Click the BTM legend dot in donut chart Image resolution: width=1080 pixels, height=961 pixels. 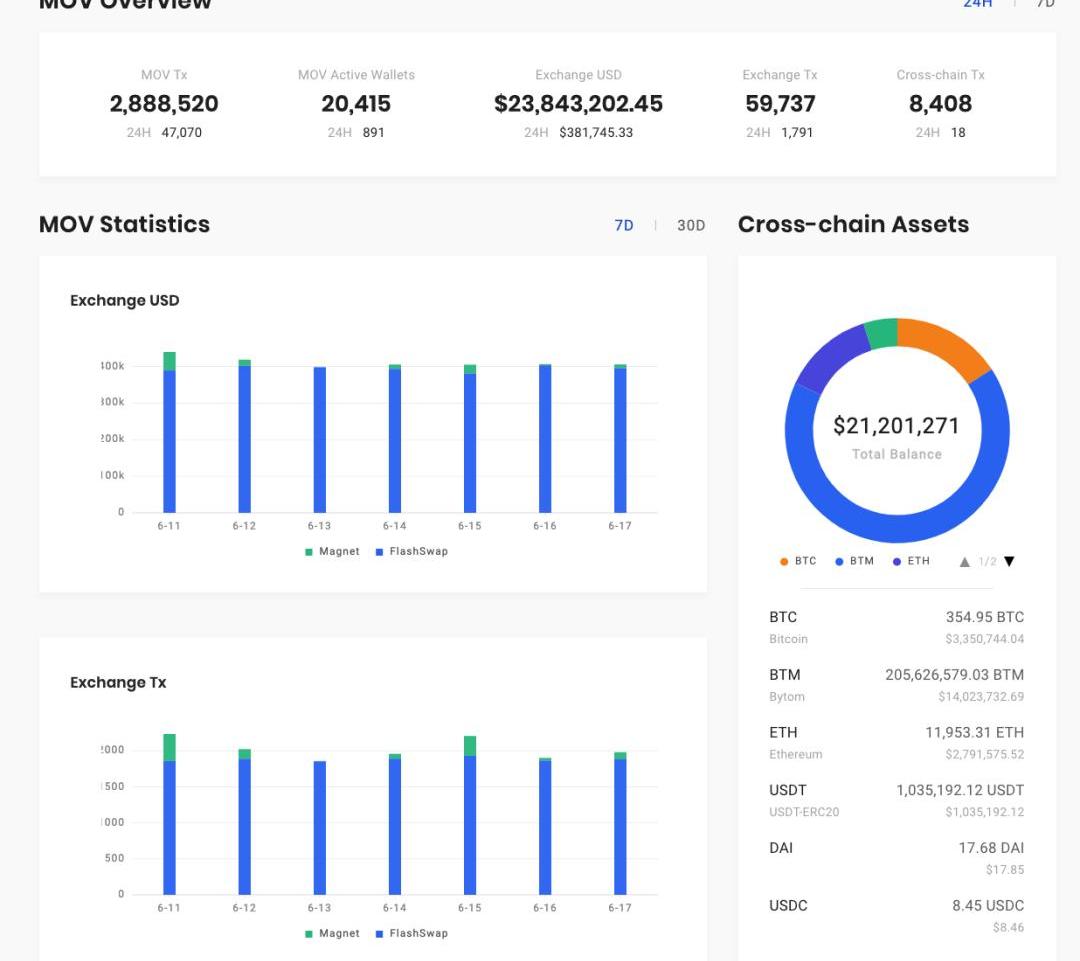coord(840,562)
